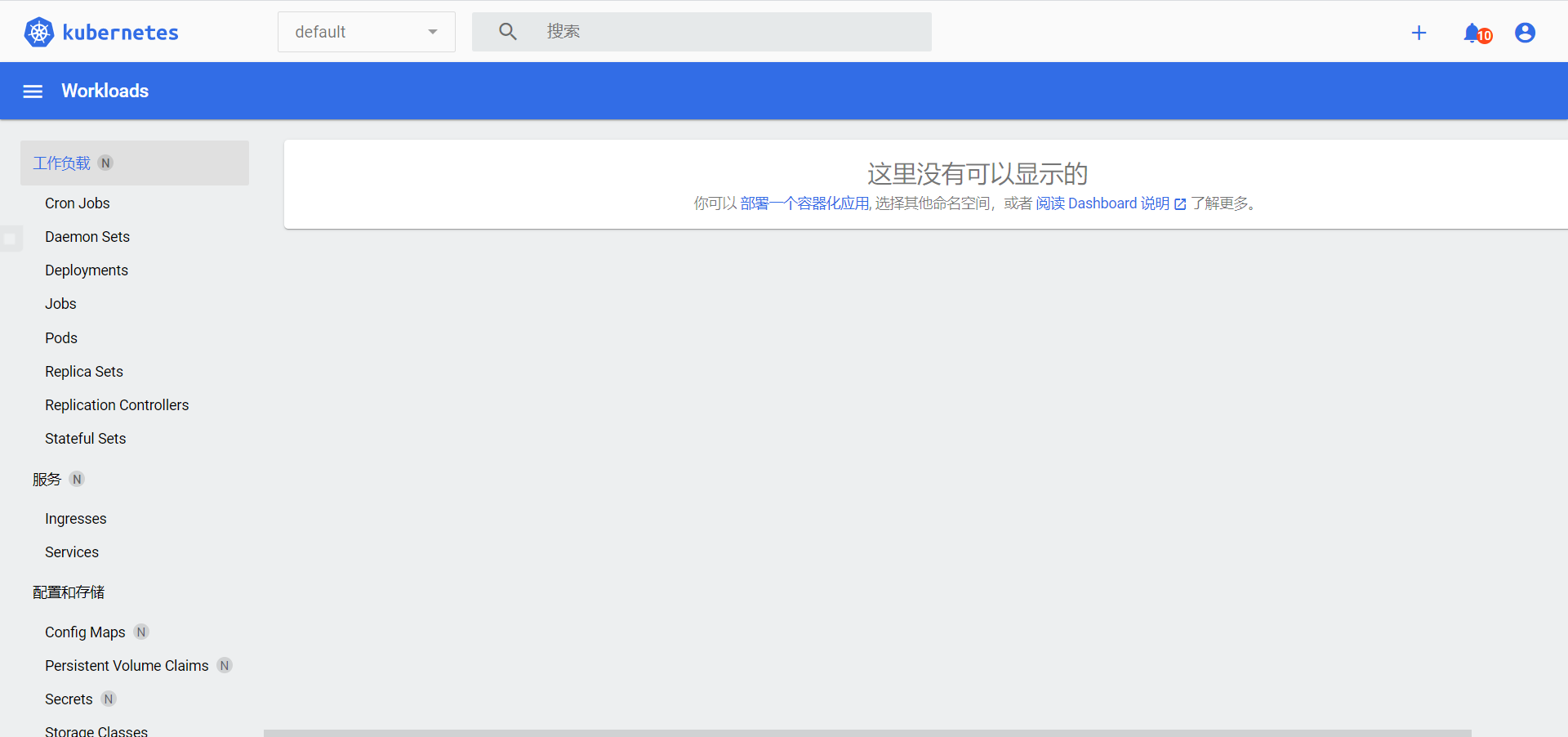Screen dimensions: 1568x737
Task: Open Replication Controllers in sidebar
Action: coord(117,405)
